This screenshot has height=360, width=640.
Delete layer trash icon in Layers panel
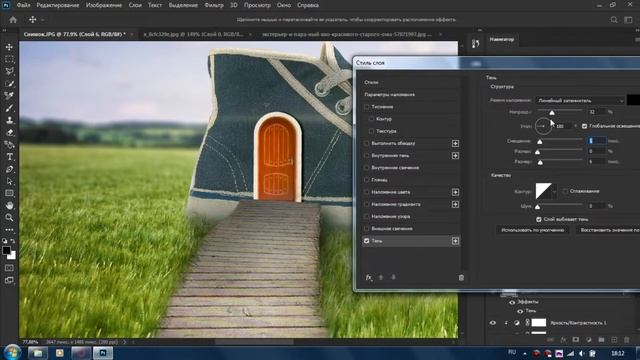pos(627,340)
